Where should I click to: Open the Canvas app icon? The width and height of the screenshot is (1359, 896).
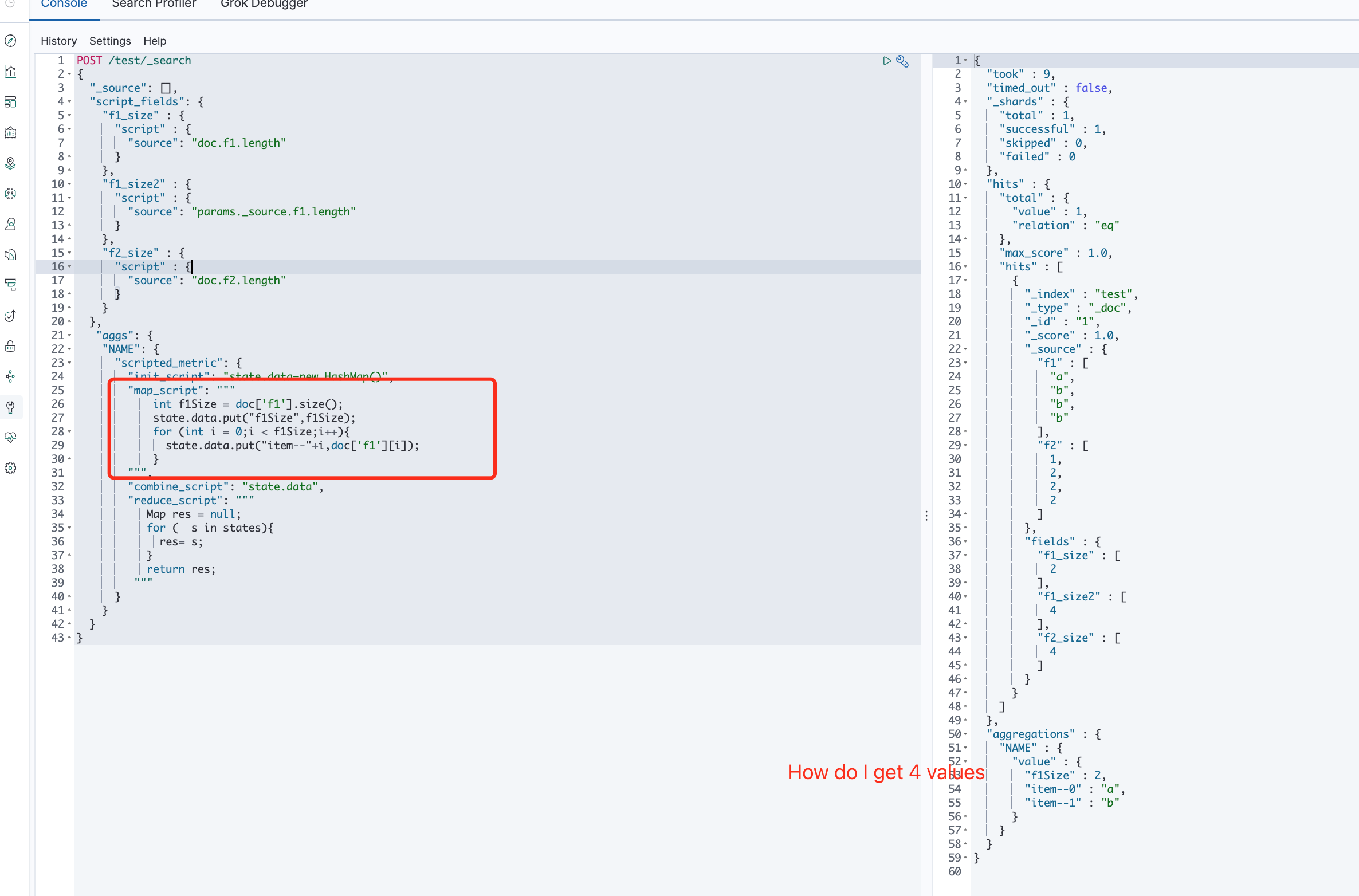(10, 132)
